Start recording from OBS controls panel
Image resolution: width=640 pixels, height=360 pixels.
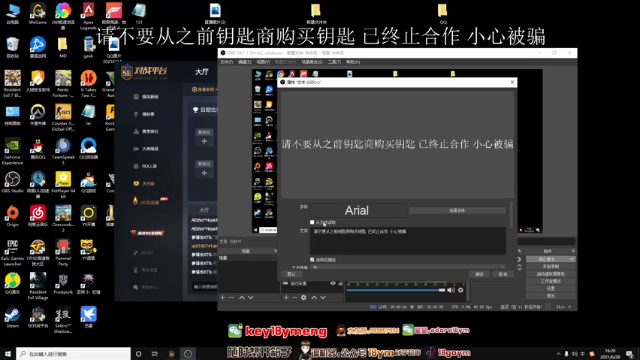point(551,267)
